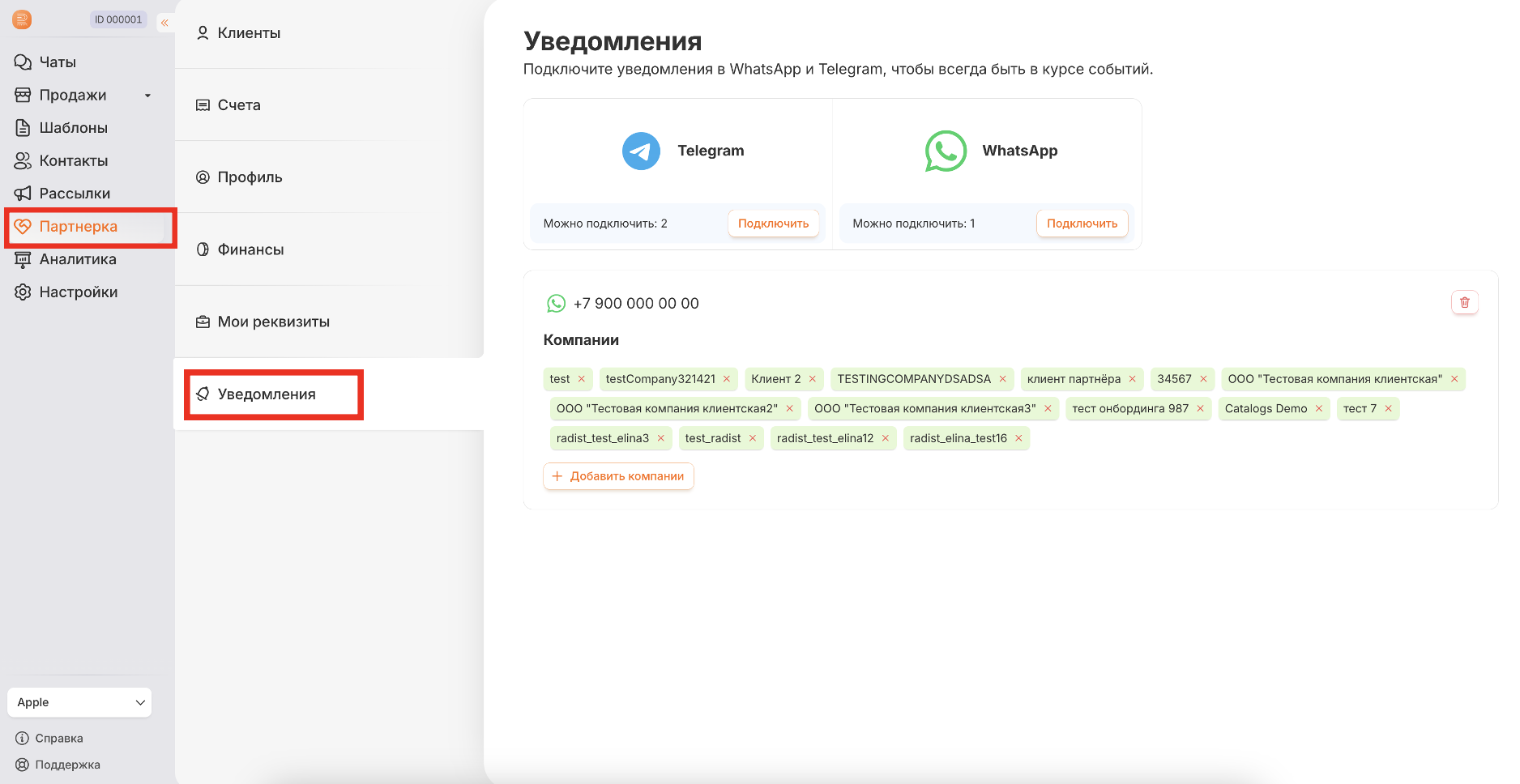The width and height of the screenshot is (1520, 784).
Task: Go to Аналитика in sidebar
Action: pyautogui.click(x=77, y=259)
